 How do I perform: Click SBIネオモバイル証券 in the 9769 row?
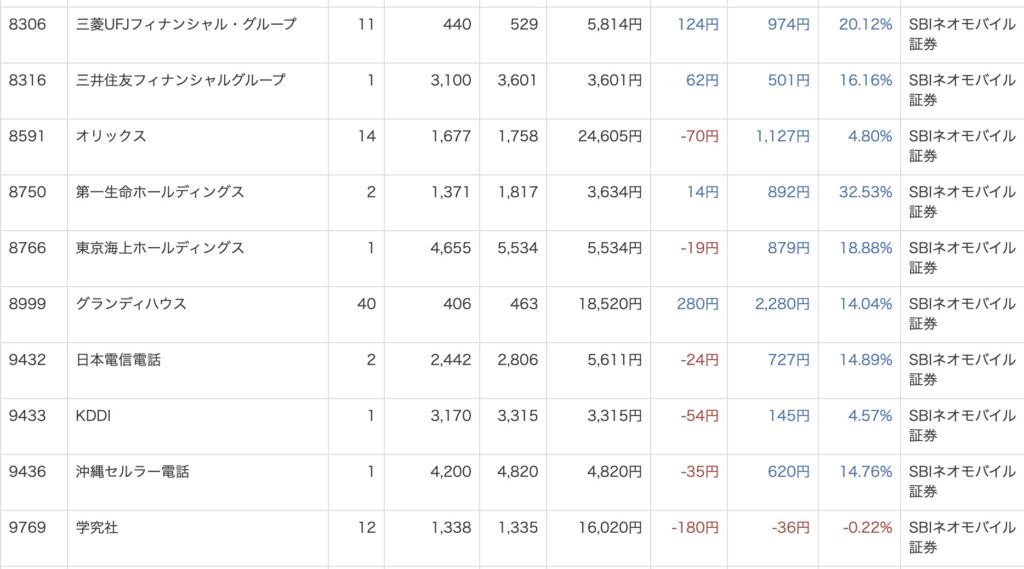click(x=962, y=537)
